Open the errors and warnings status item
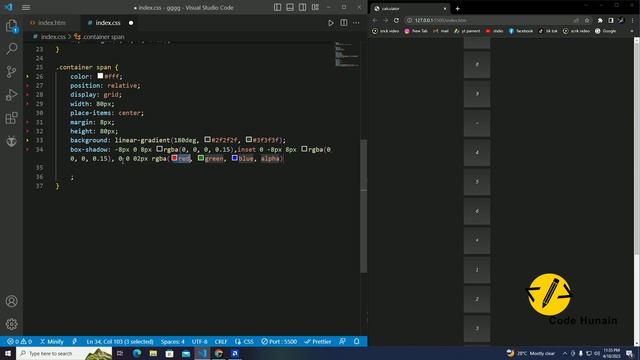This screenshot has width=640, height=360. click(19, 342)
